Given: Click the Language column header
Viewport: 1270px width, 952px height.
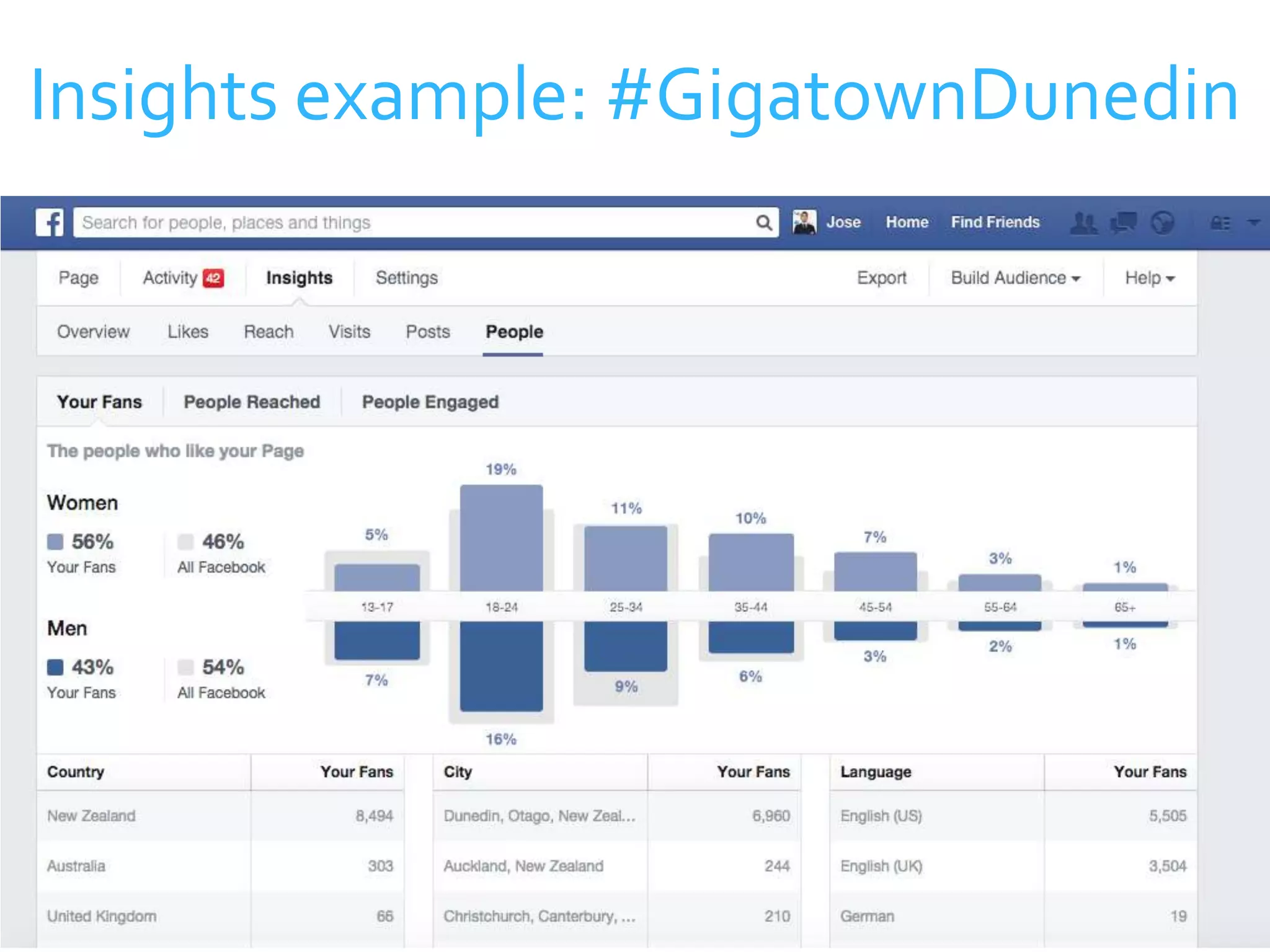Looking at the screenshot, I should (876, 772).
